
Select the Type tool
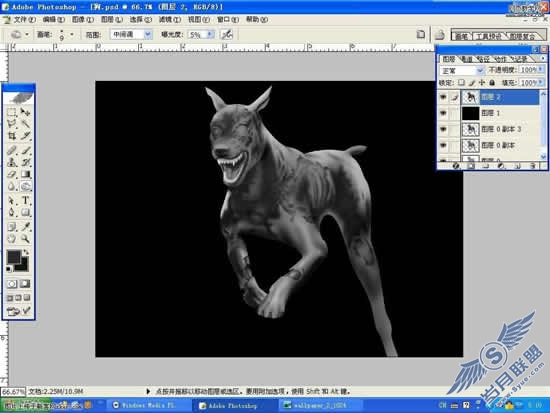click(25, 200)
